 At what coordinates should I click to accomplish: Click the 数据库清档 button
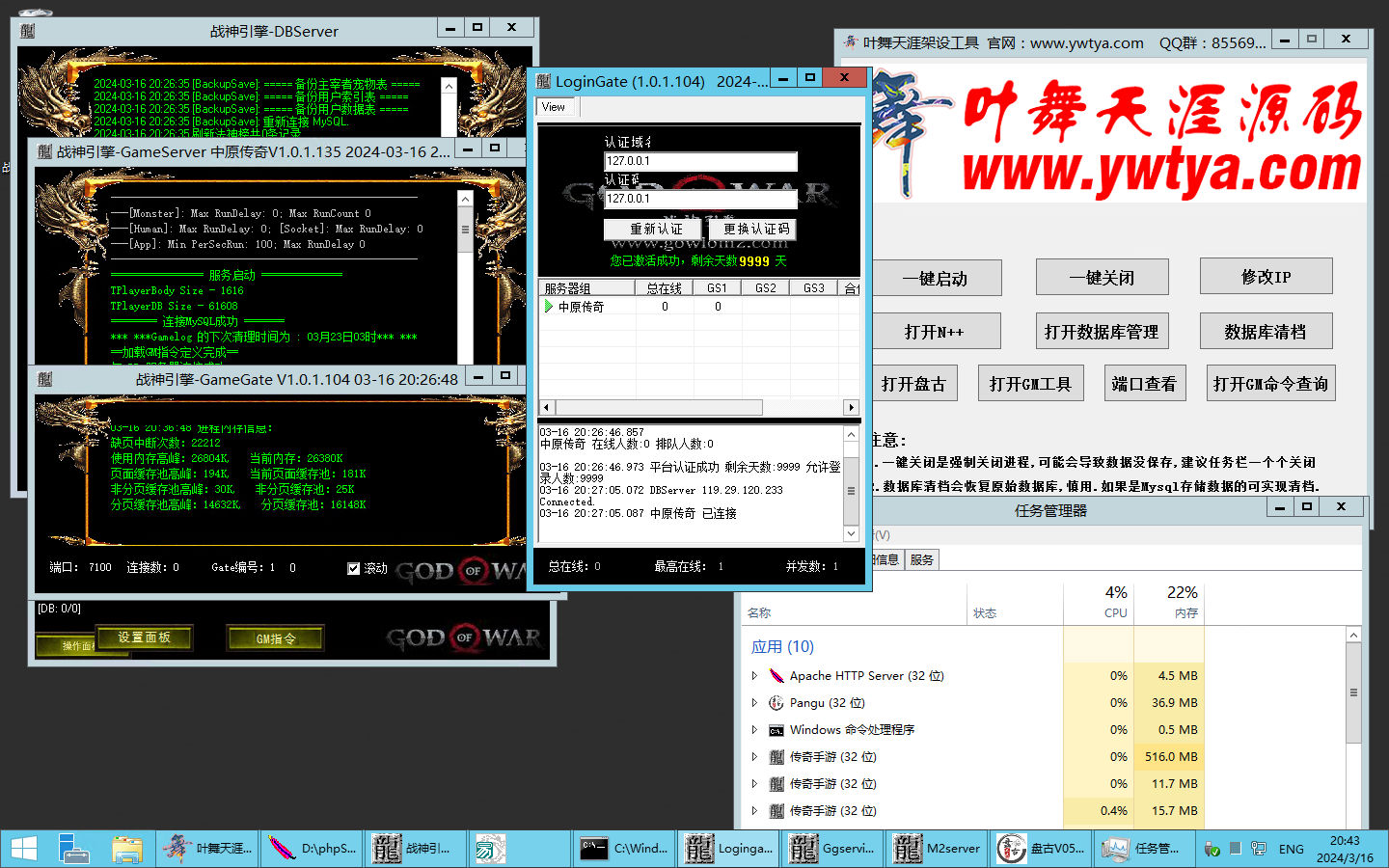(1266, 331)
